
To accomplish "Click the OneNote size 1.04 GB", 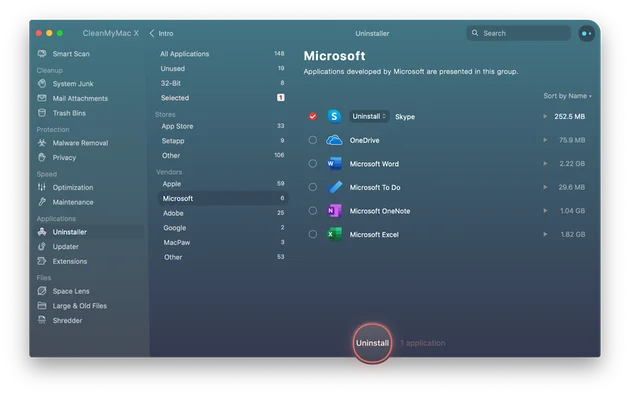I will pyautogui.click(x=572, y=210).
